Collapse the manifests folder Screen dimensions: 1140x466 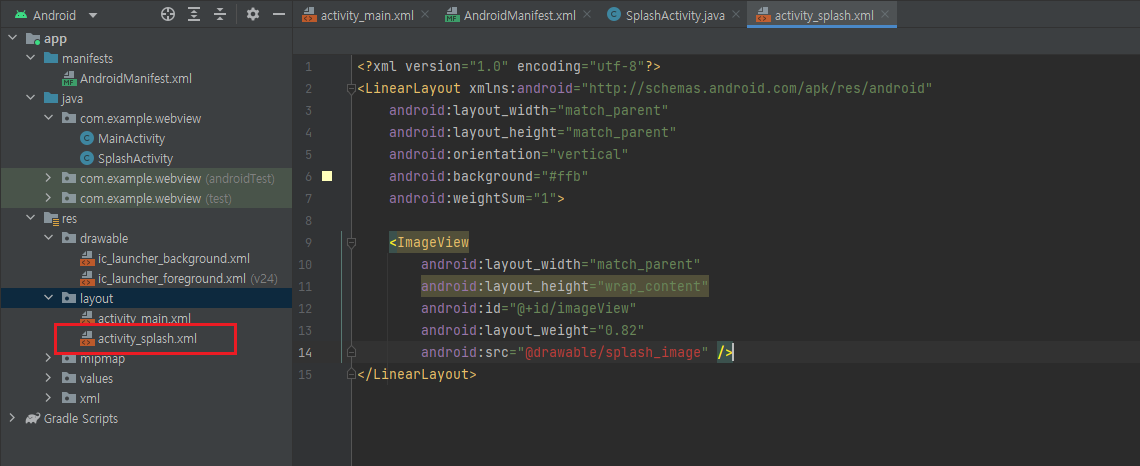31,58
